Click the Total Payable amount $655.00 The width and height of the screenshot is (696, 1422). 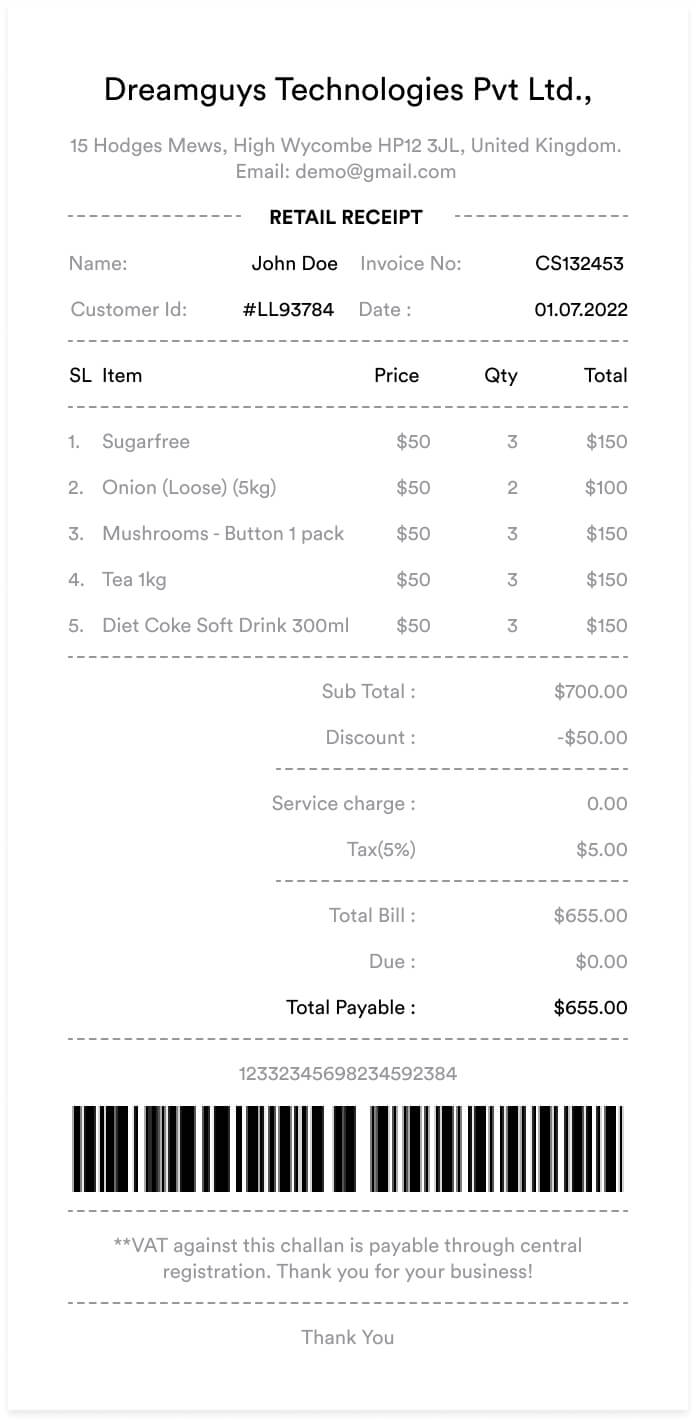[x=590, y=1008]
